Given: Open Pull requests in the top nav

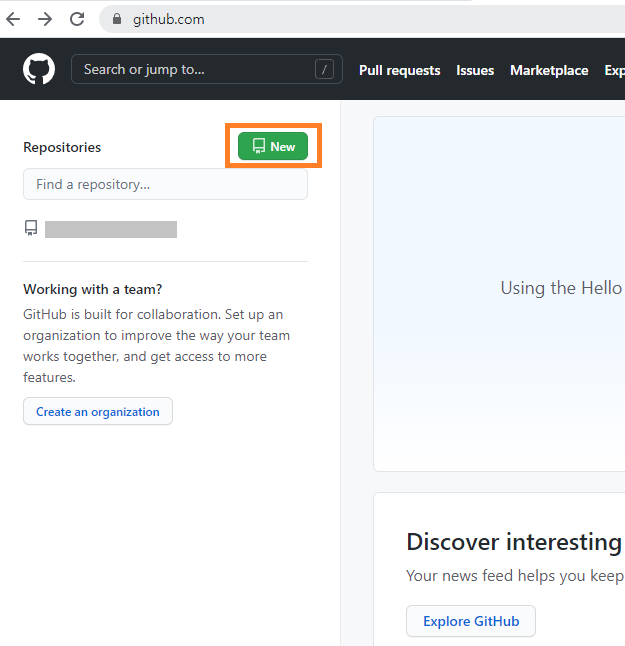Looking at the screenshot, I should [x=400, y=70].
